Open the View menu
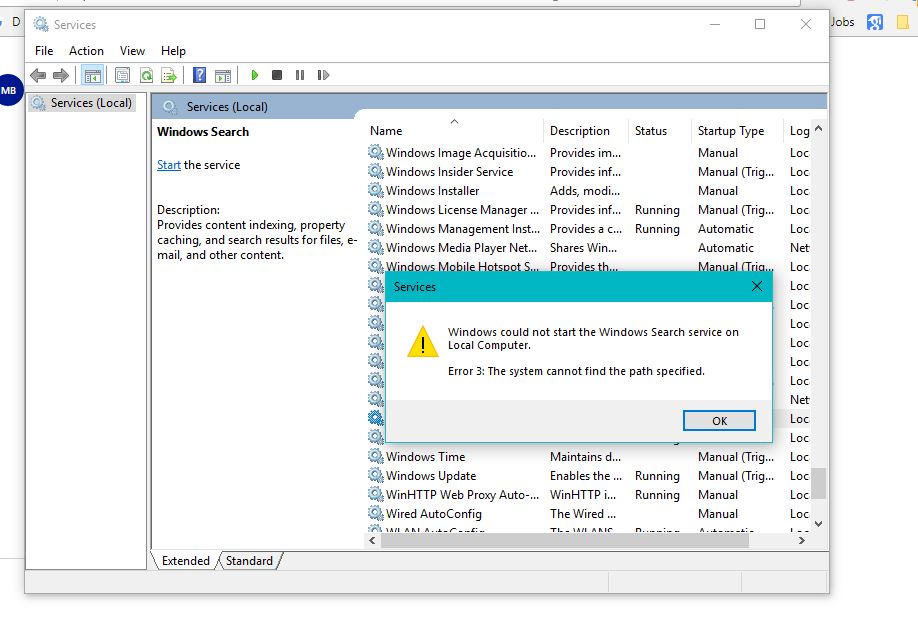Screen dimensions: 918x636 (x=132, y=51)
